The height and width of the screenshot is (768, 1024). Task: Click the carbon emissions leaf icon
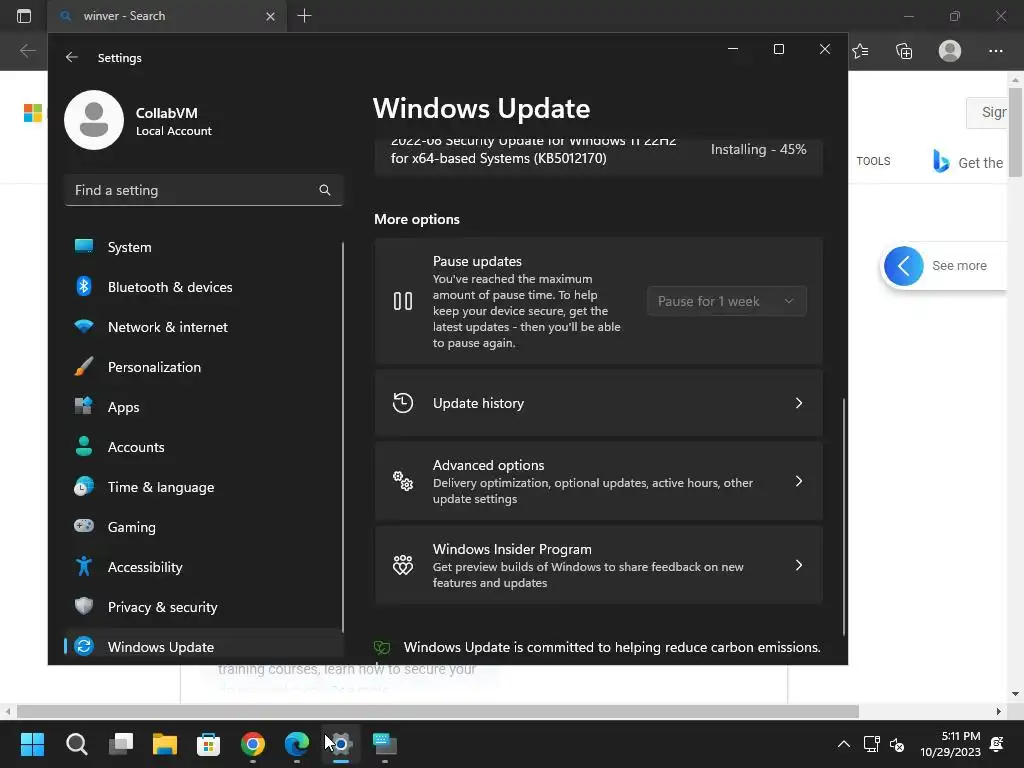coord(382,647)
